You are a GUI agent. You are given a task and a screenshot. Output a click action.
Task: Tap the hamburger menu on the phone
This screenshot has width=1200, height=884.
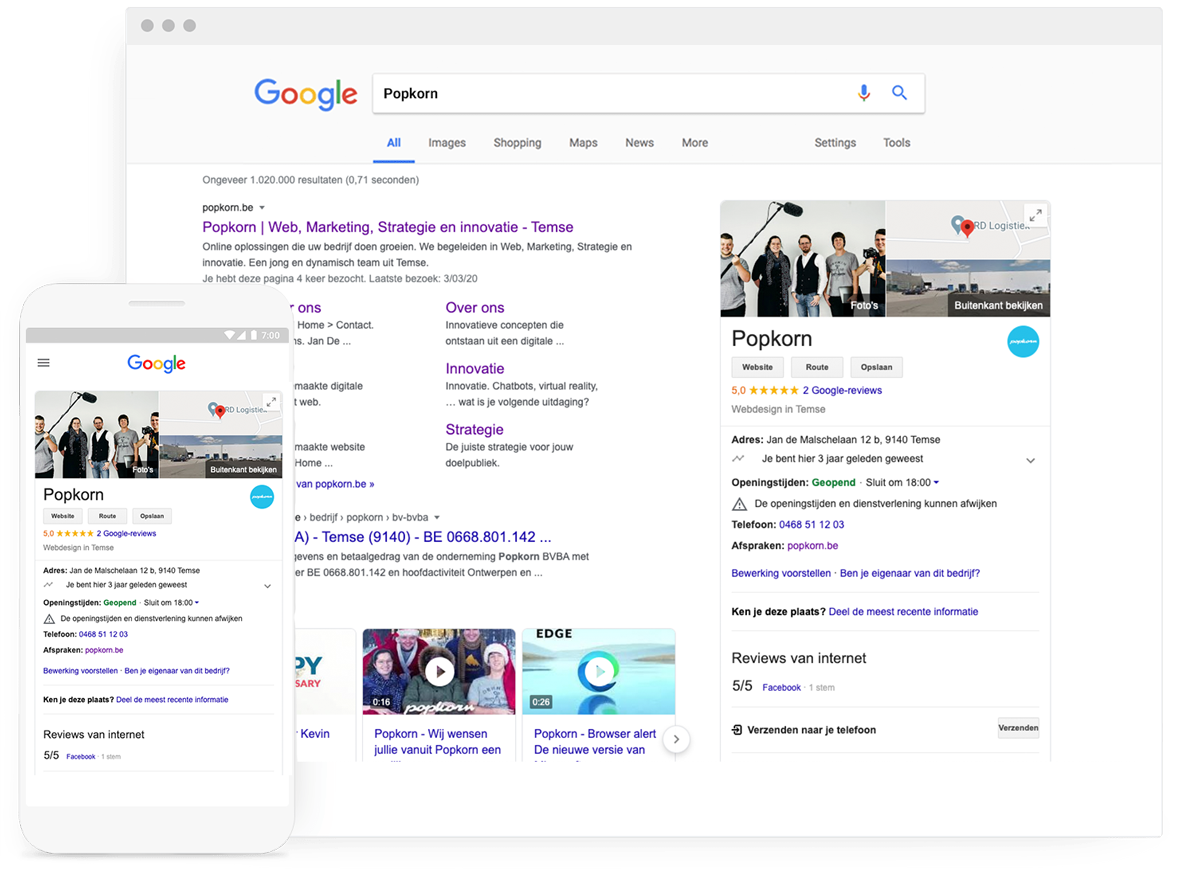pos(43,363)
